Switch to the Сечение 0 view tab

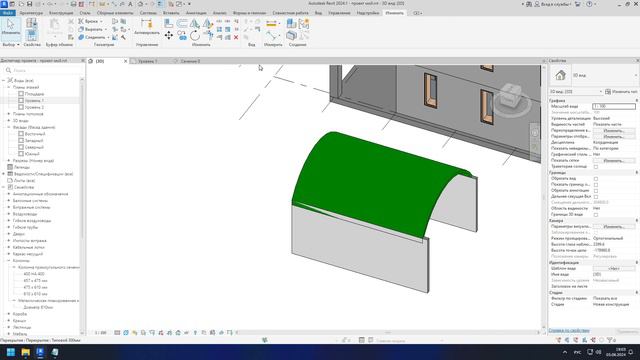[190, 61]
